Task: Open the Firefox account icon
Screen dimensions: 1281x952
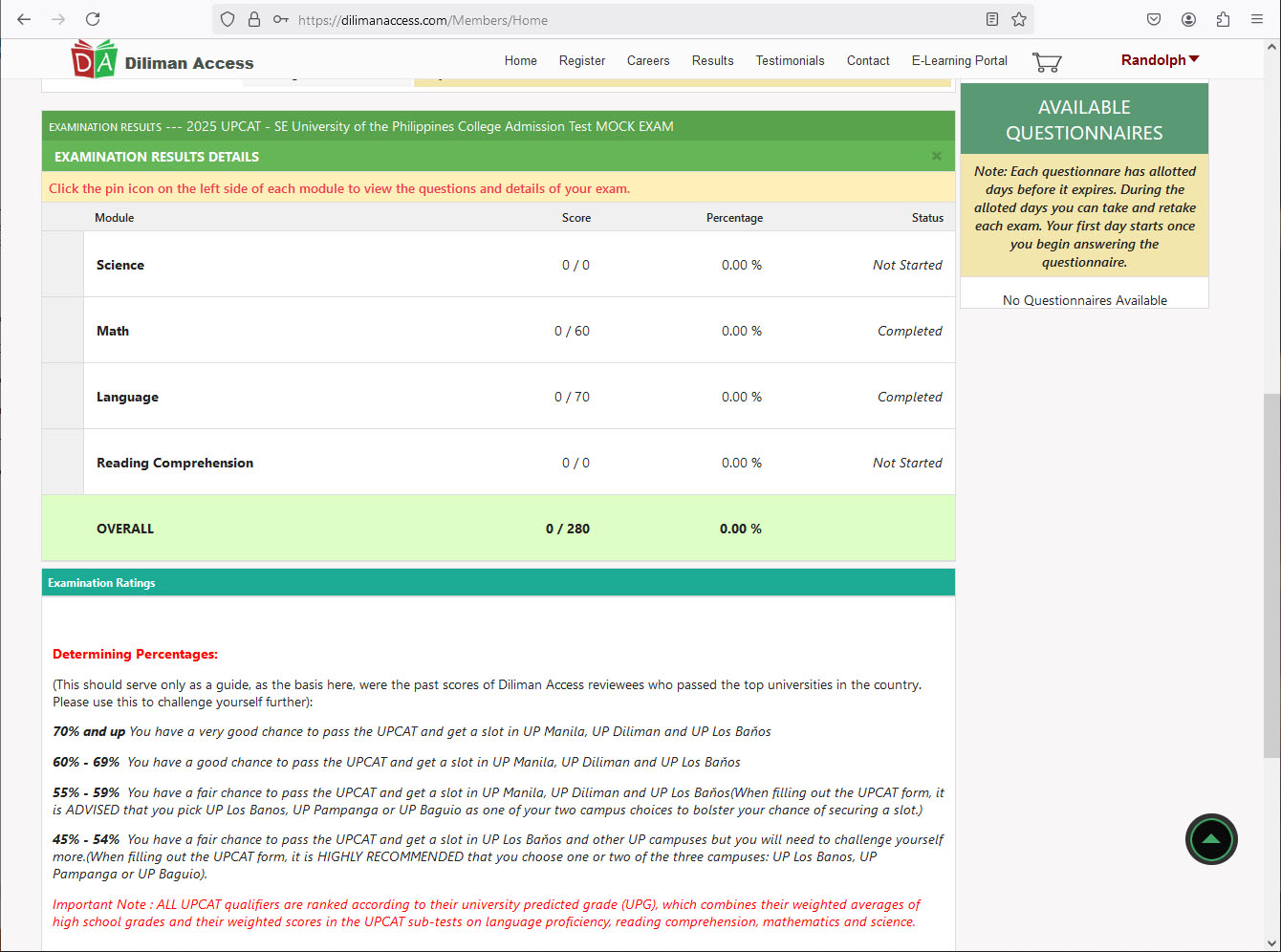Action: [x=1188, y=19]
